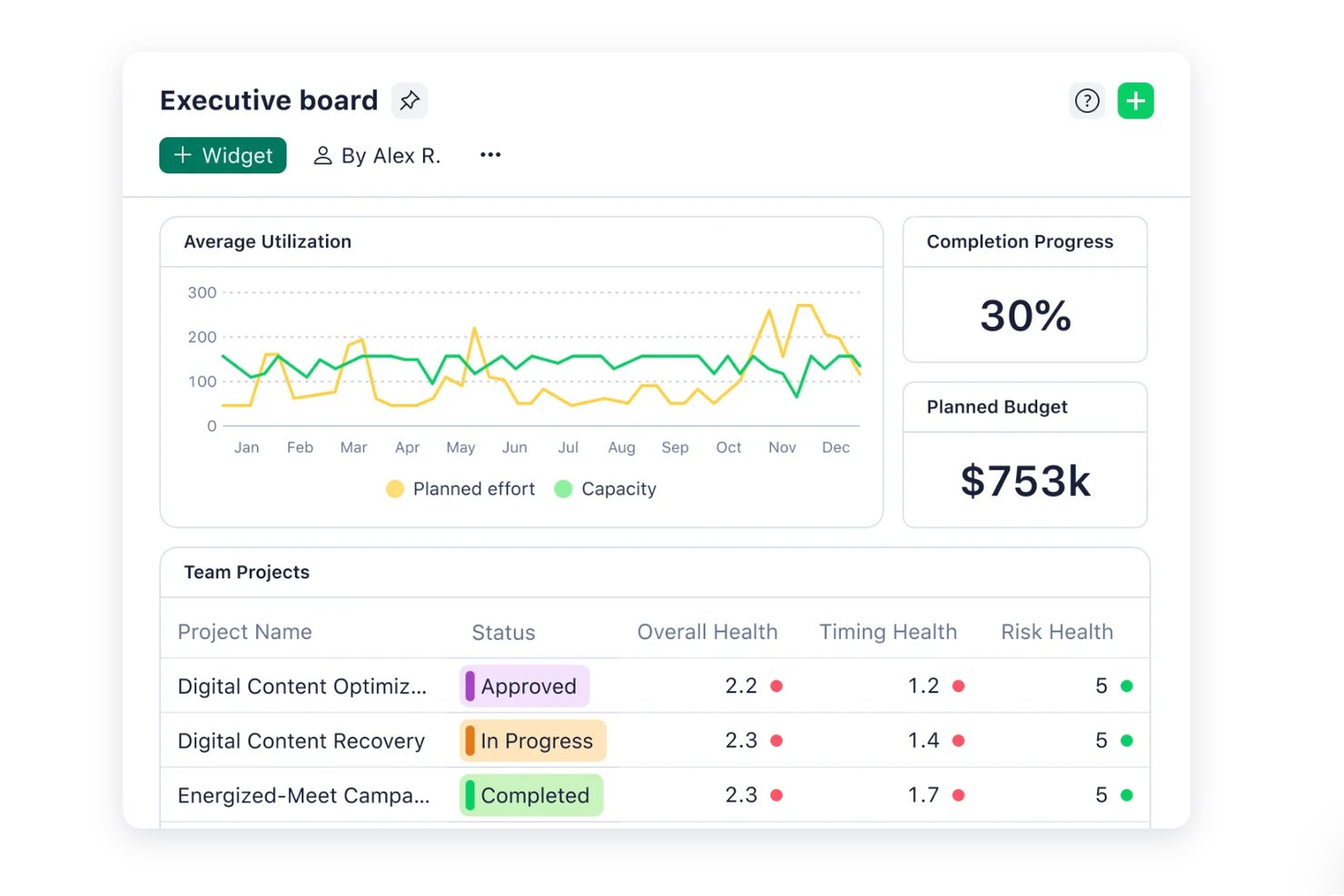Select the Completed status tag
Screen dimensions: 1344x896
pos(531,795)
